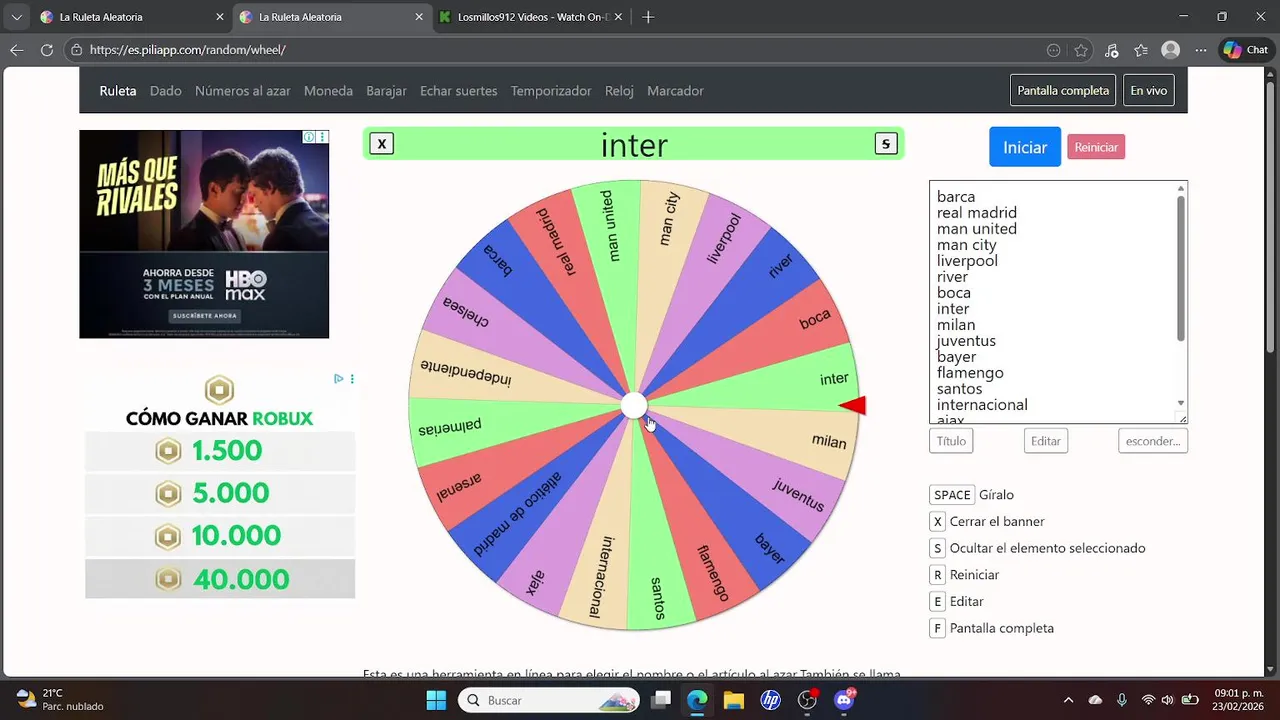Open the Moneda page

tap(328, 90)
